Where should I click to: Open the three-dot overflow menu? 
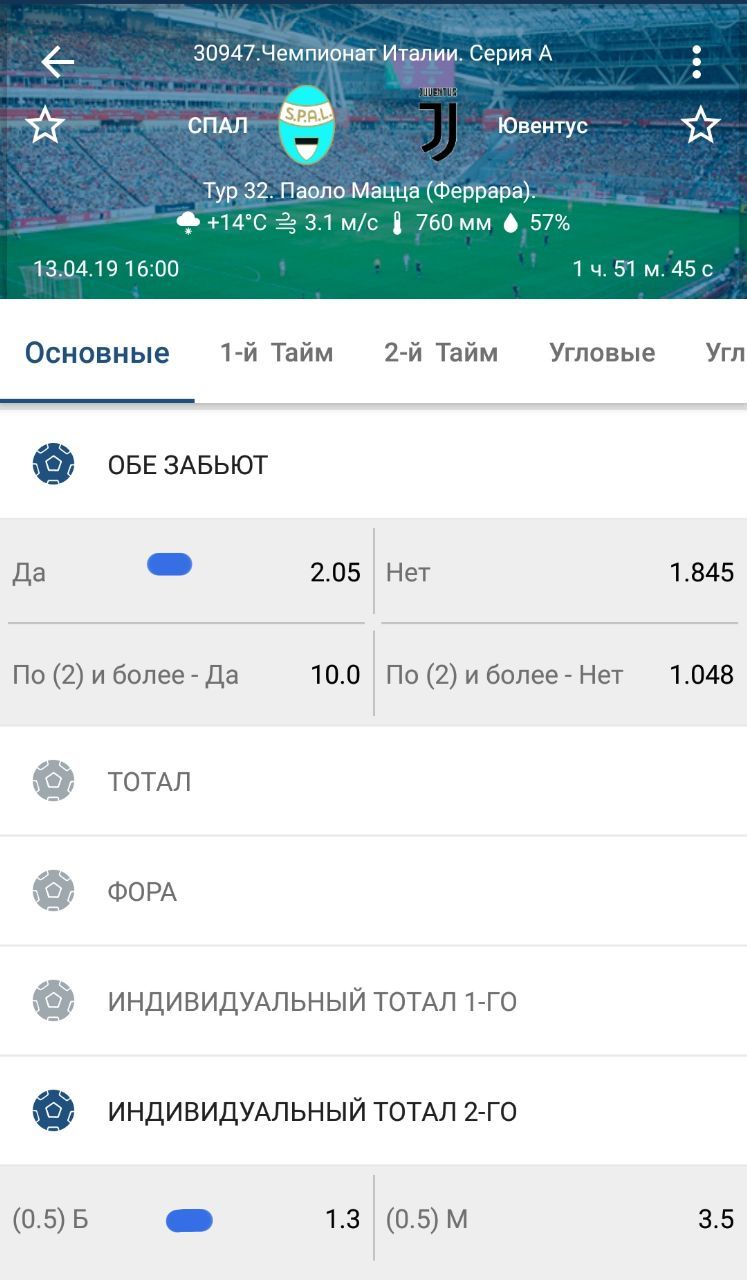(696, 63)
